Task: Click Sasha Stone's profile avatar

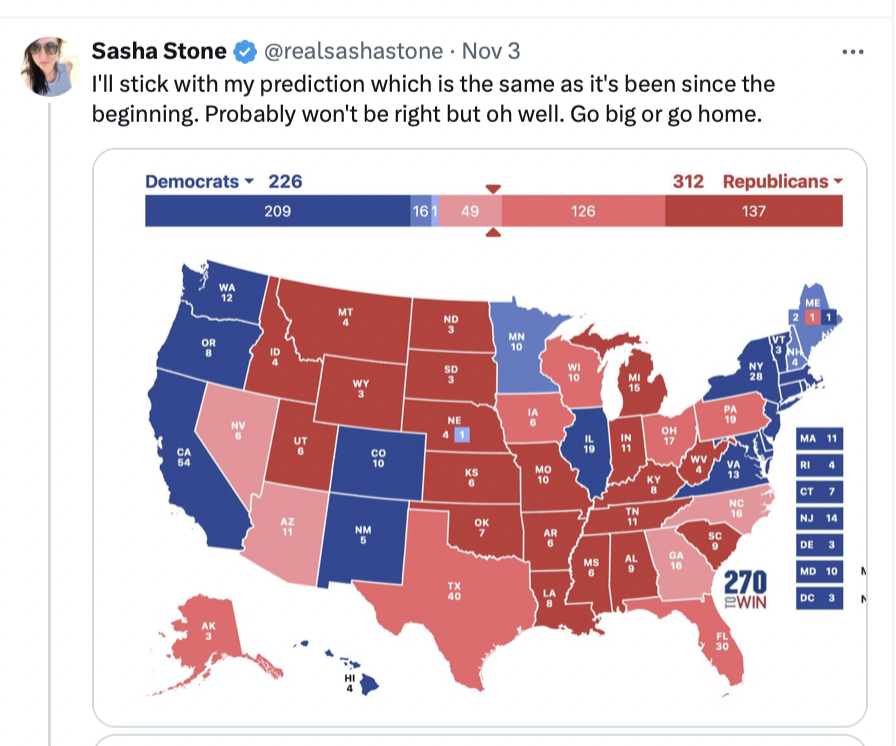Action: coord(49,66)
